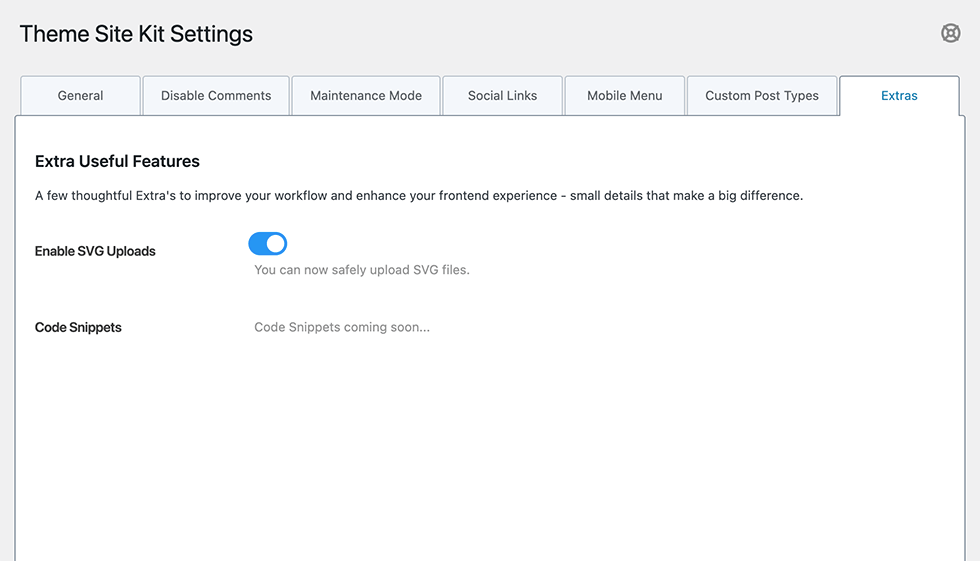
Task: Click the 'A few thoughtful Extra's' description paragraph
Action: [x=418, y=196]
